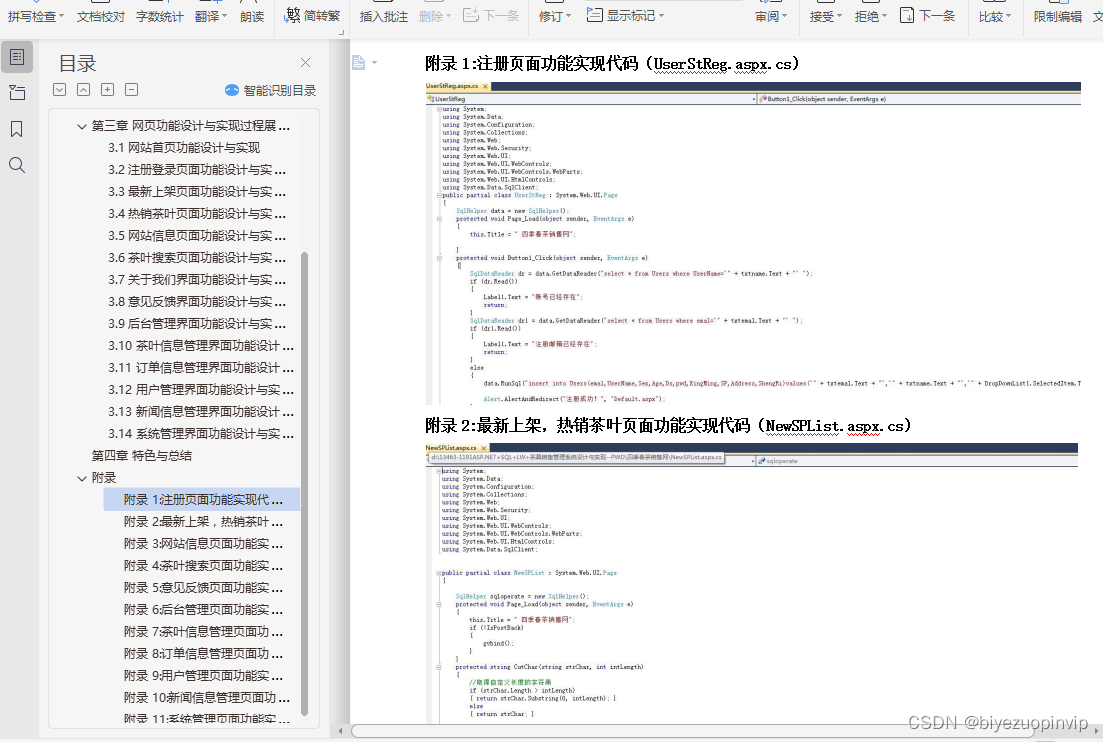
Task: Open the search magnifier in sidebar
Action: click(17, 165)
